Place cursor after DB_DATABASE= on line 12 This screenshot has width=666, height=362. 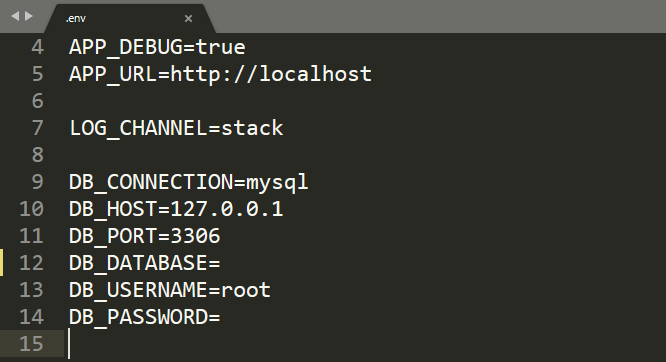221,263
